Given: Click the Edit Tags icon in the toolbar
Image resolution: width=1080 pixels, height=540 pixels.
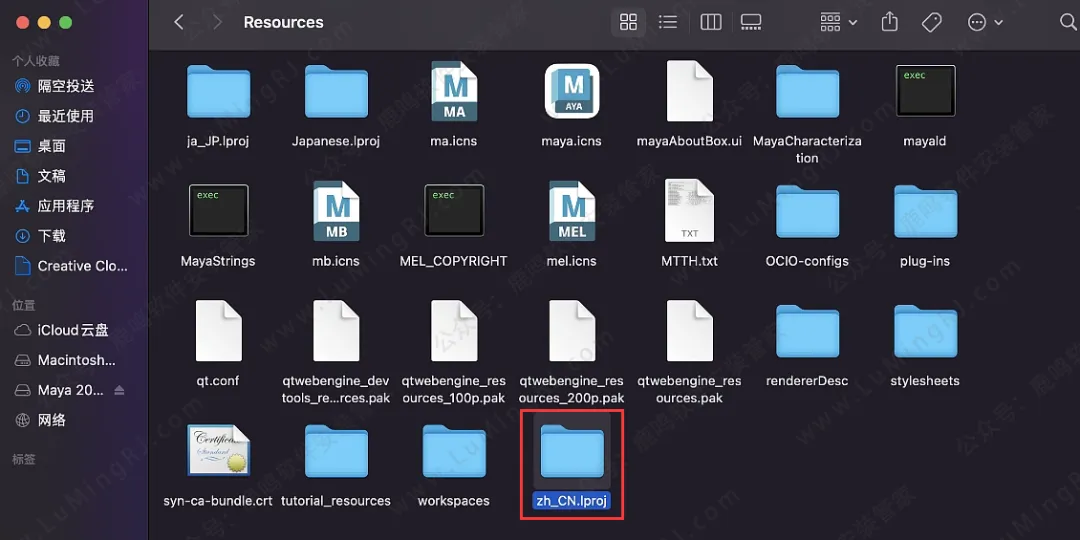Looking at the screenshot, I should point(931,22).
